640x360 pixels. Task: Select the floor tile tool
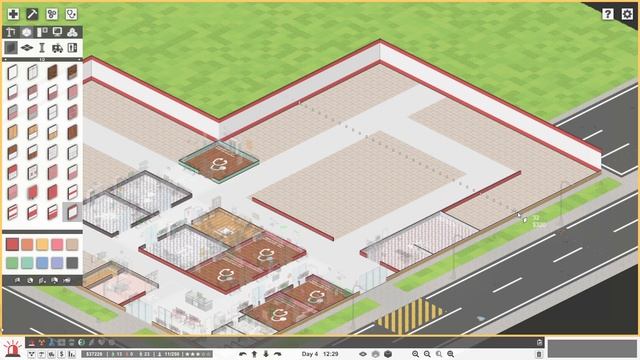point(27,48)
